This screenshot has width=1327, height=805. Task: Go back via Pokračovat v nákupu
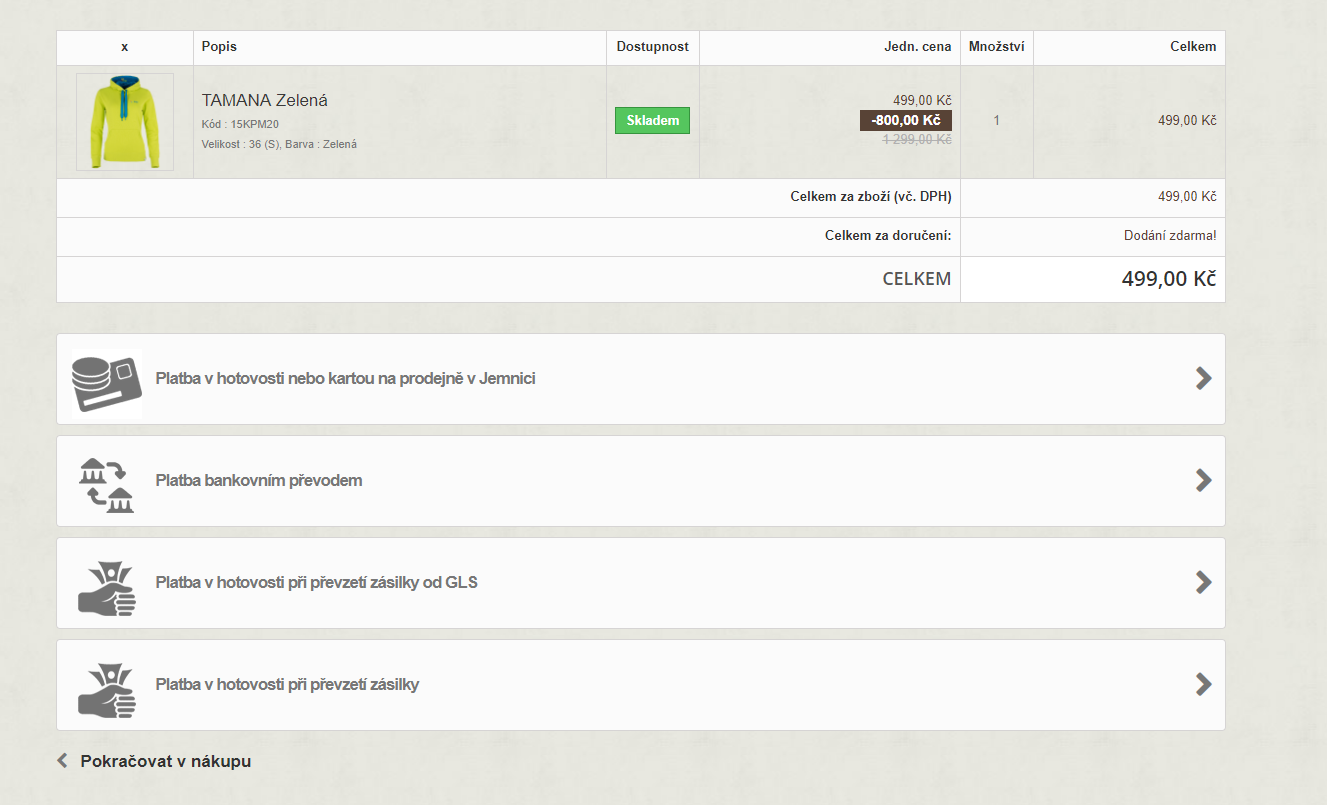coord(165,761)
